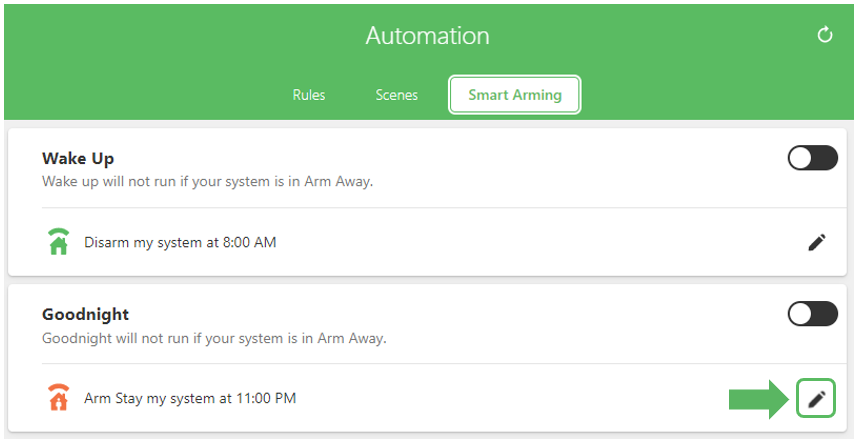Enable the Wake Up toggle switch
The image size is (859, 443).
812,158
